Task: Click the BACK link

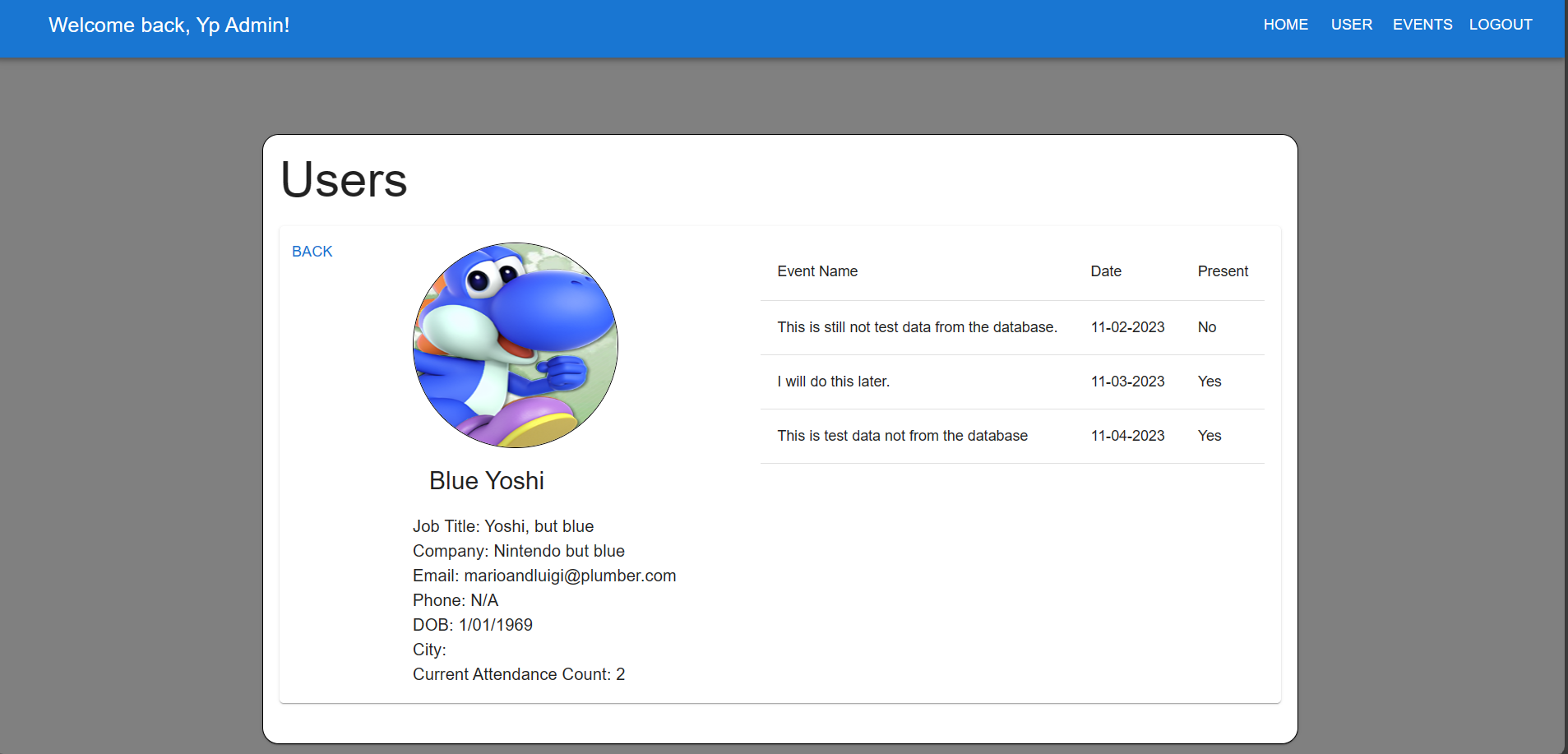Action: click(312, 252)
